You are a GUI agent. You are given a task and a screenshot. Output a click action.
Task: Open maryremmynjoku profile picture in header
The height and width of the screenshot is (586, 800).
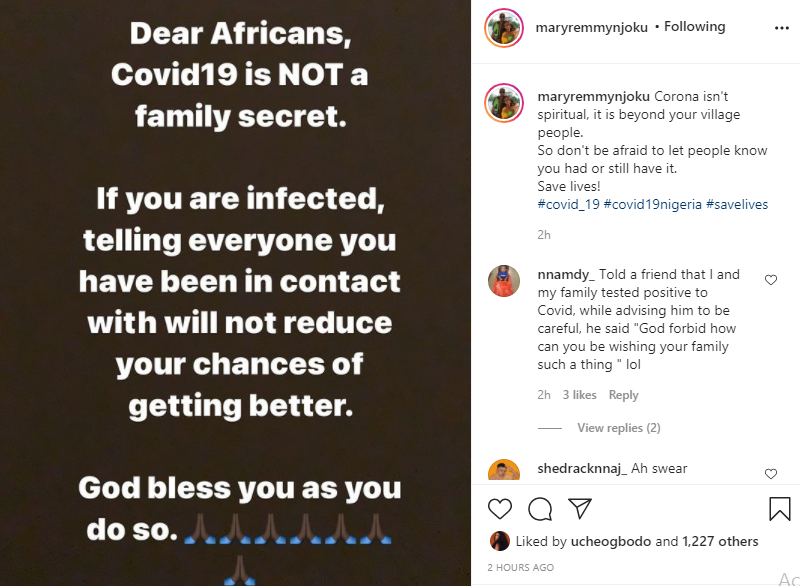point(505,28)
